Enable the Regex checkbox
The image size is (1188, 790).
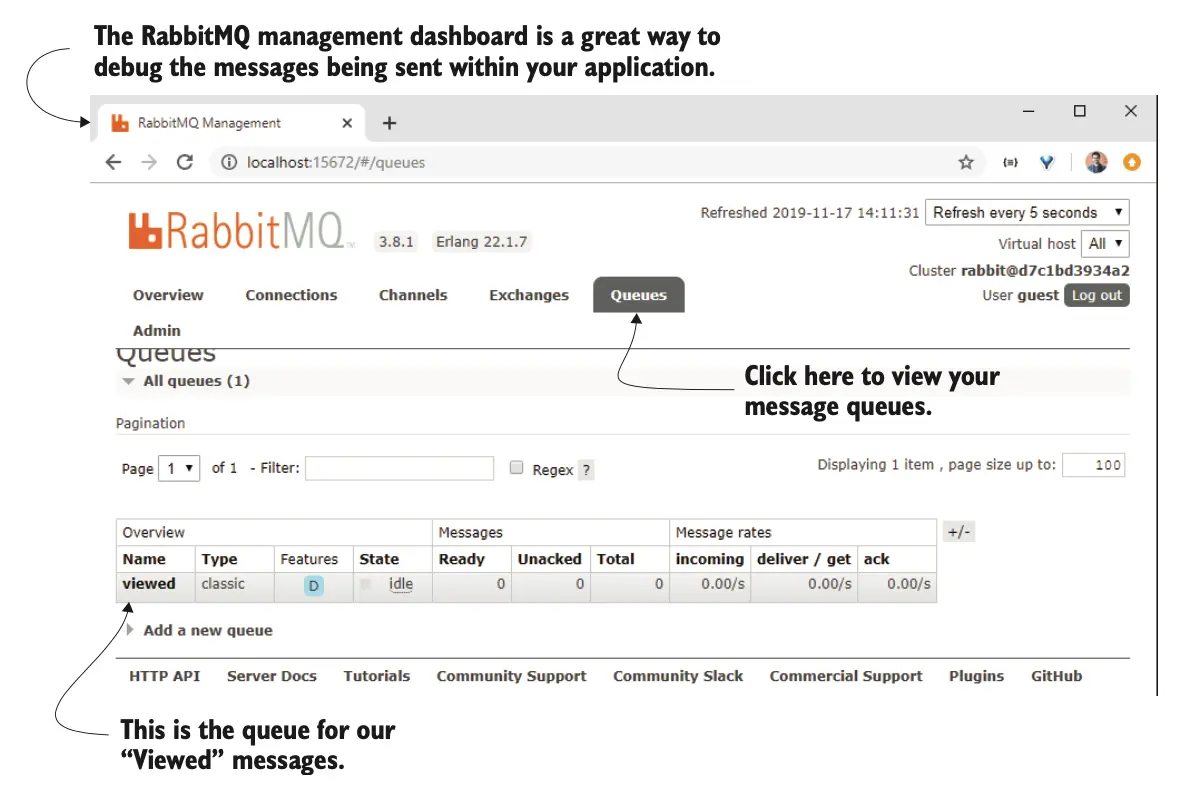click(x=517, y=468)
